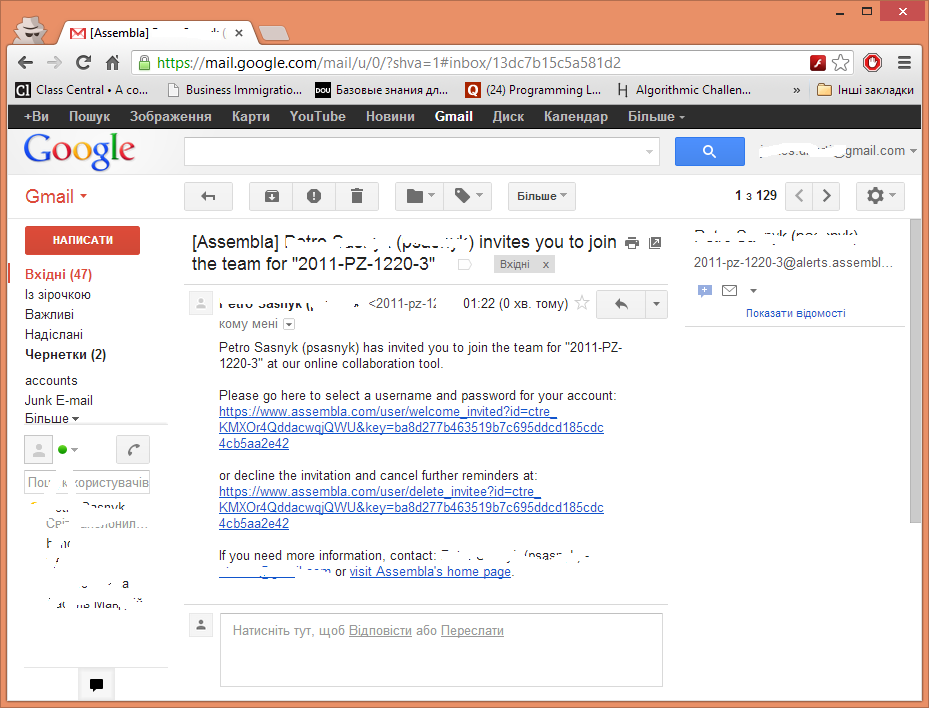Open Диск in the Google bar
This screenshot has width=929, height=708.
click(508, 117)
